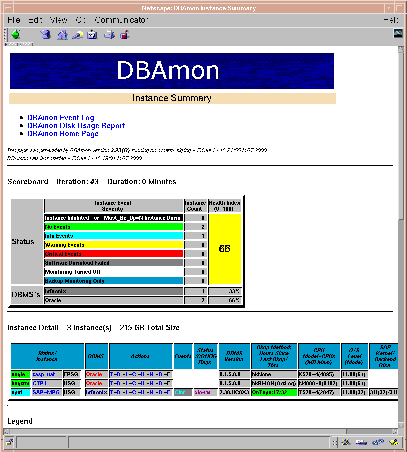The height and width of the screenshot is (452, 407).
Task: Click the Informix row in DBMS's section
Action: [x=114, y=291]
